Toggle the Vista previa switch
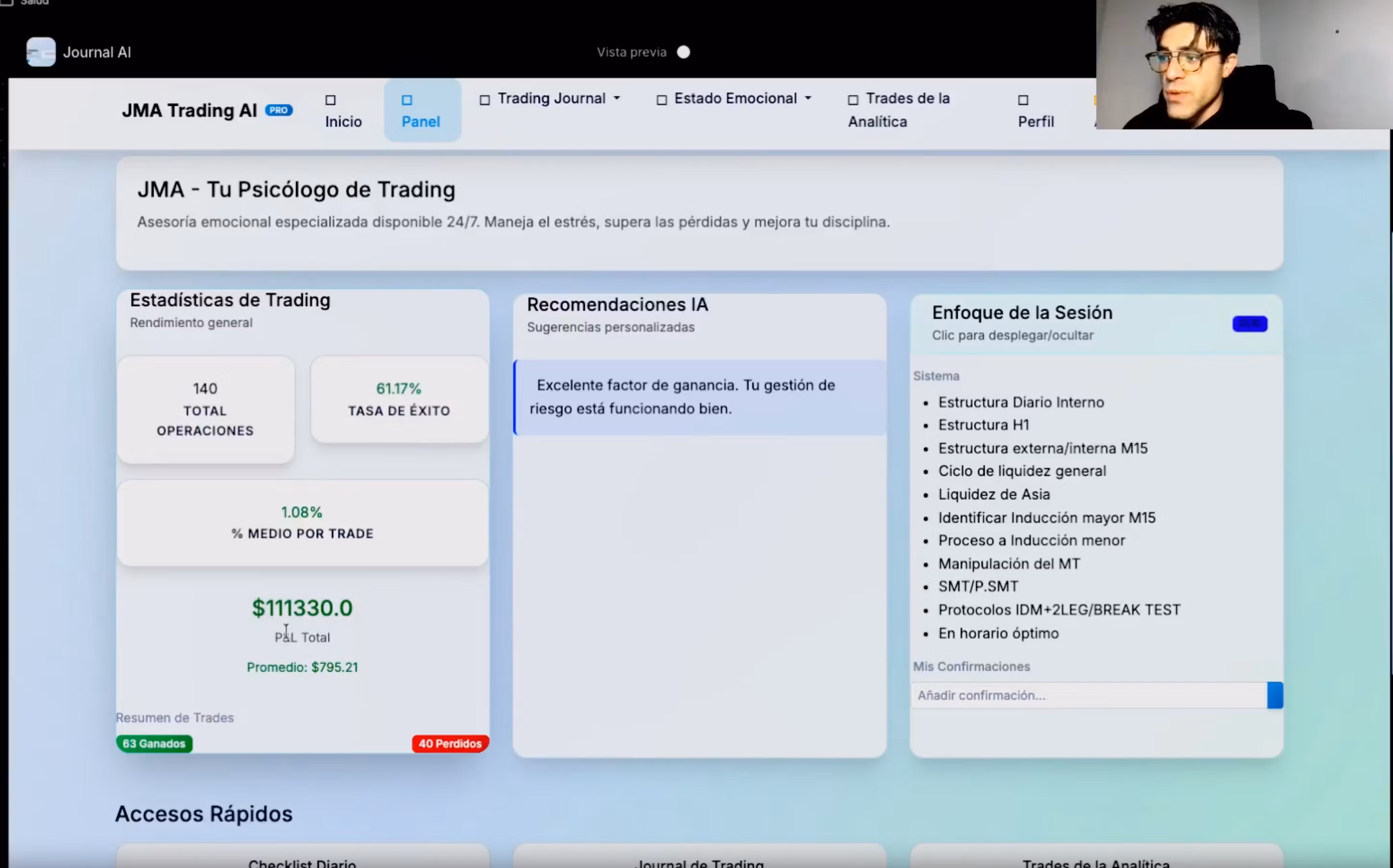1393x868 pixels. (x=684, y=52)
